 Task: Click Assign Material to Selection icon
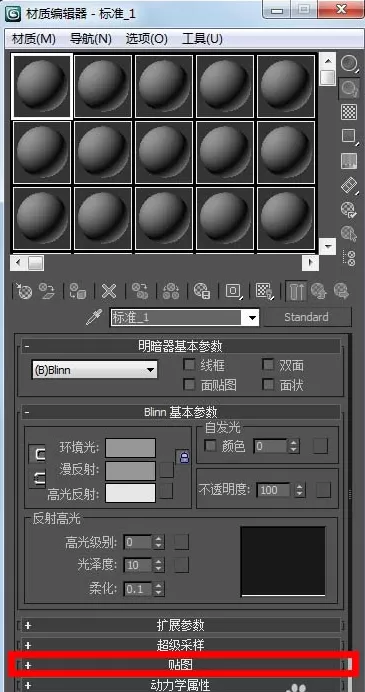(78, 292)
